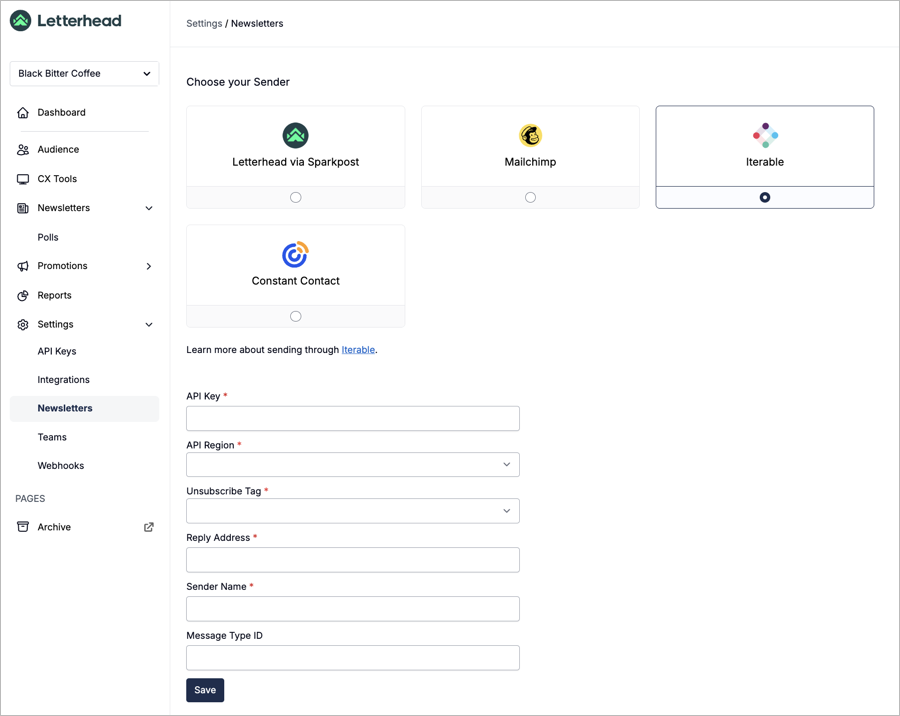
Task: Click the 'Choose your Sender' heading
Action: (238, 82)
